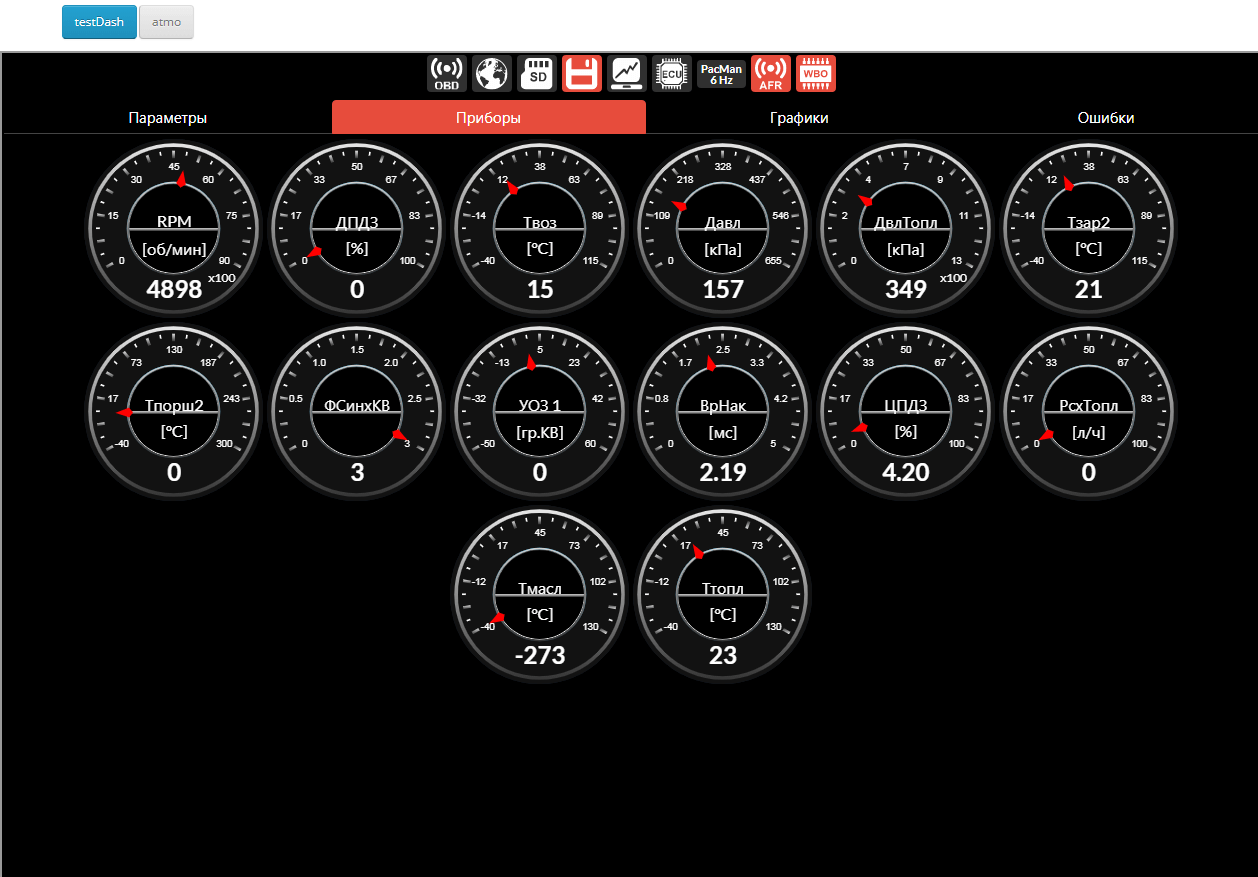Go to the Ошибки tab

pyautogui.click(x=1105, y=118)
